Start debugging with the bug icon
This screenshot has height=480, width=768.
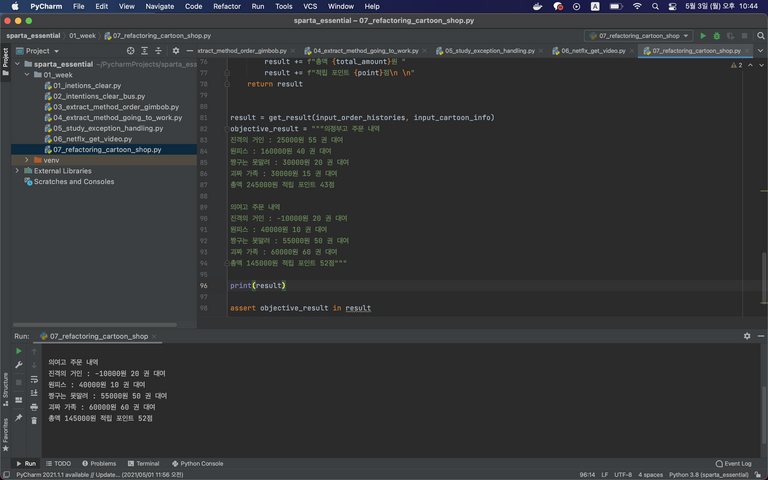(717, 36)
